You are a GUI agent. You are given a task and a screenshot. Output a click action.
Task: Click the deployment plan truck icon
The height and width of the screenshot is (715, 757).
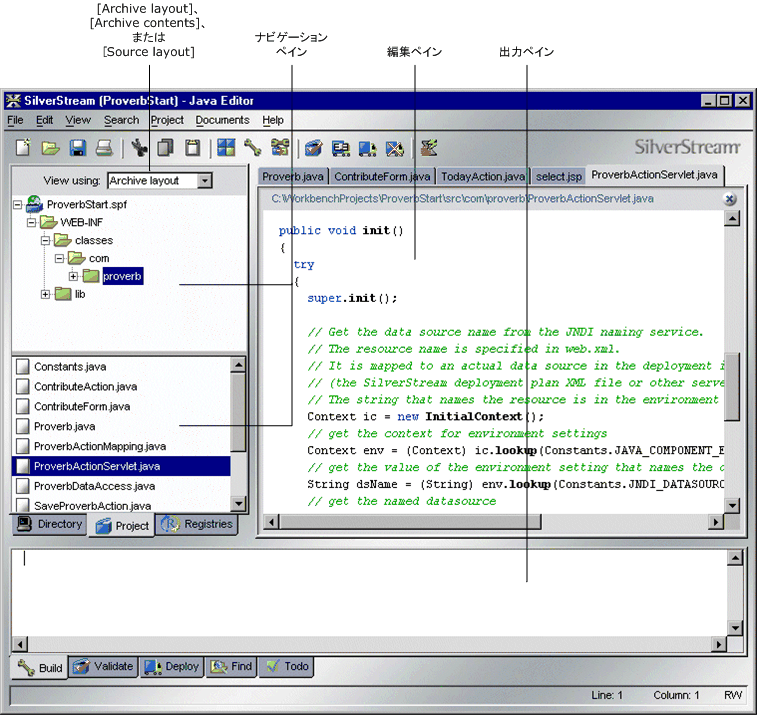(x=341, y=148)
